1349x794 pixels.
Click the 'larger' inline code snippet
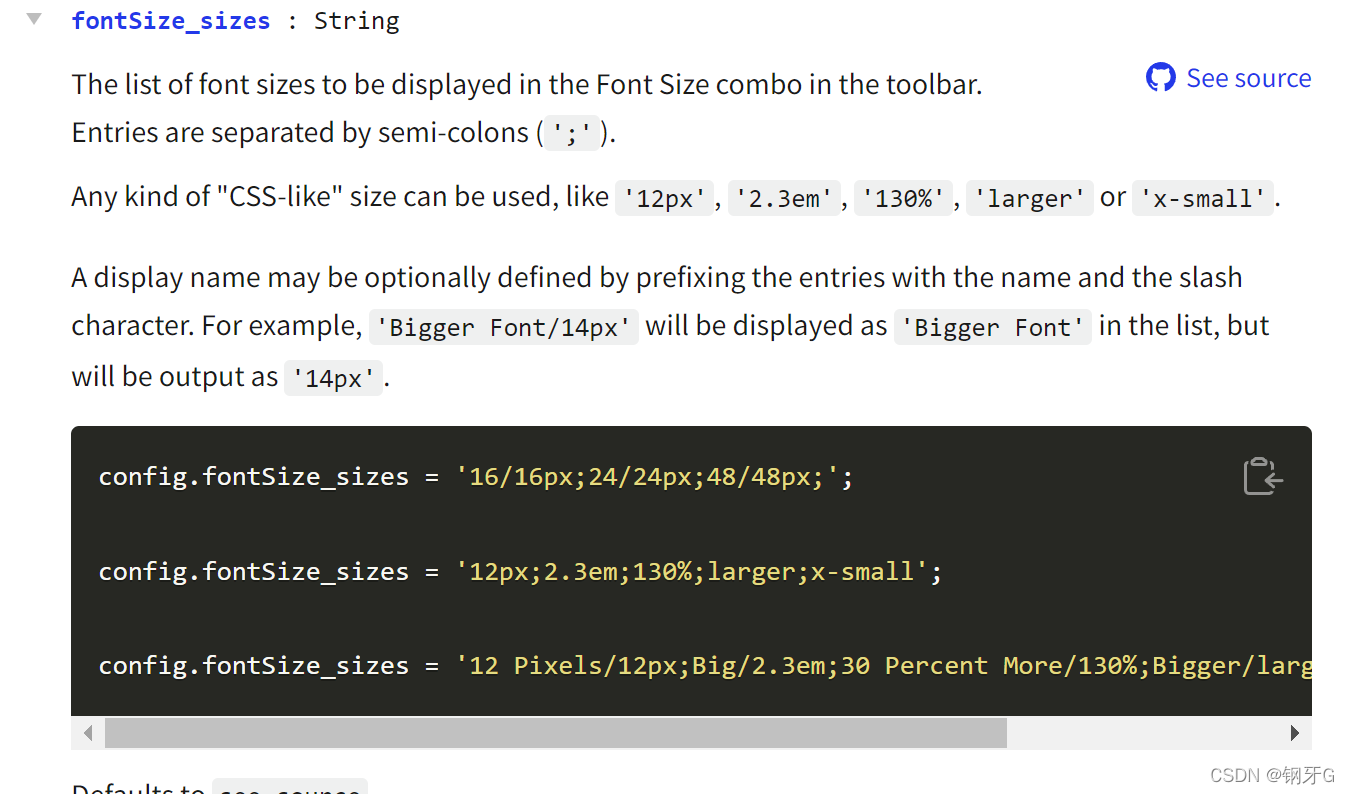pos(1029,198)
